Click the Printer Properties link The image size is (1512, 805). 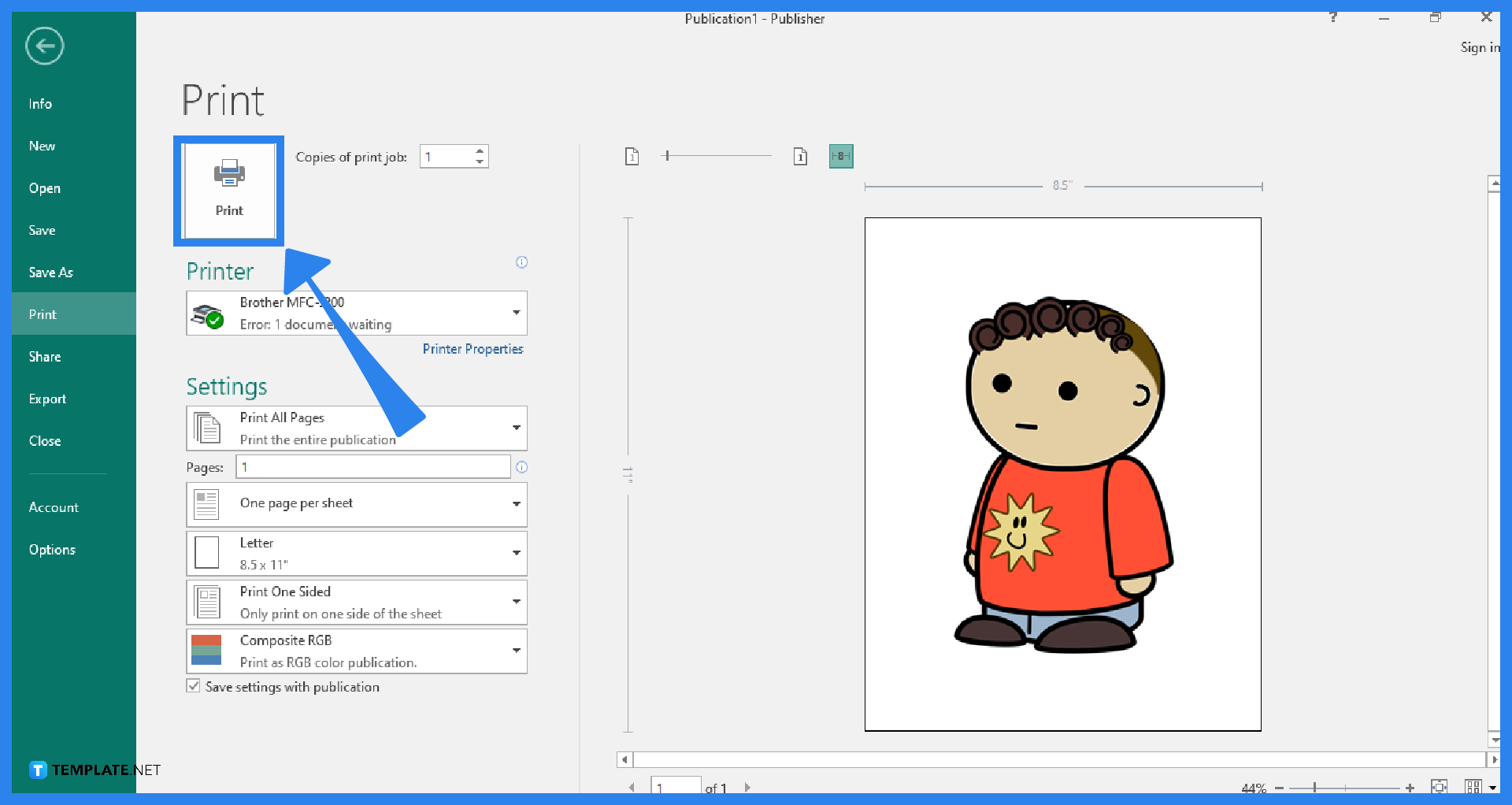tap(472, 349)
